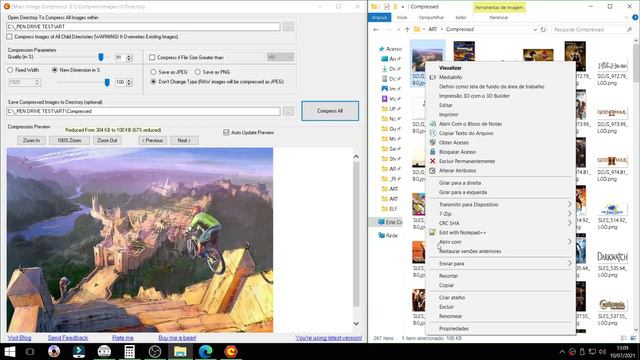
Task: Open the Windows Start menu
Action: click(9, 351)
